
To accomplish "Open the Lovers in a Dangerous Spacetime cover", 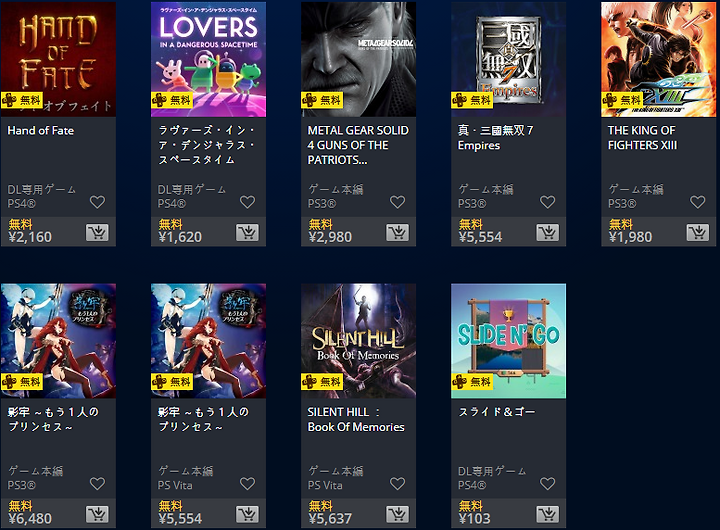I will point(208,59).
